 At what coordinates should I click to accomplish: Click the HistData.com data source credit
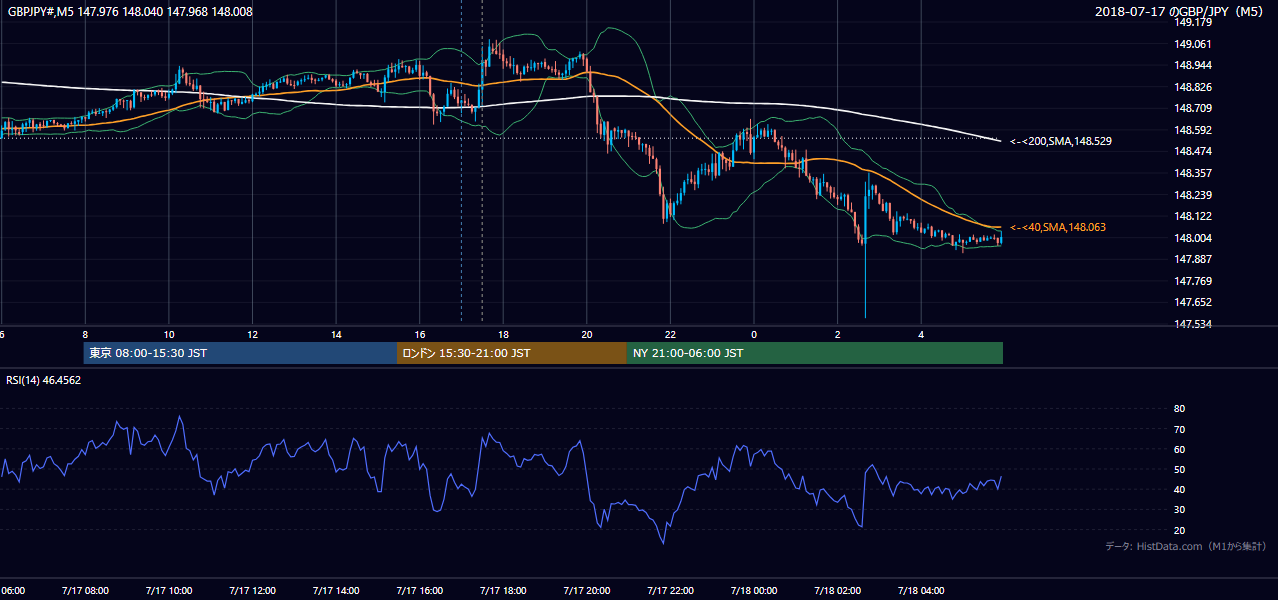tap(1186, 546)
